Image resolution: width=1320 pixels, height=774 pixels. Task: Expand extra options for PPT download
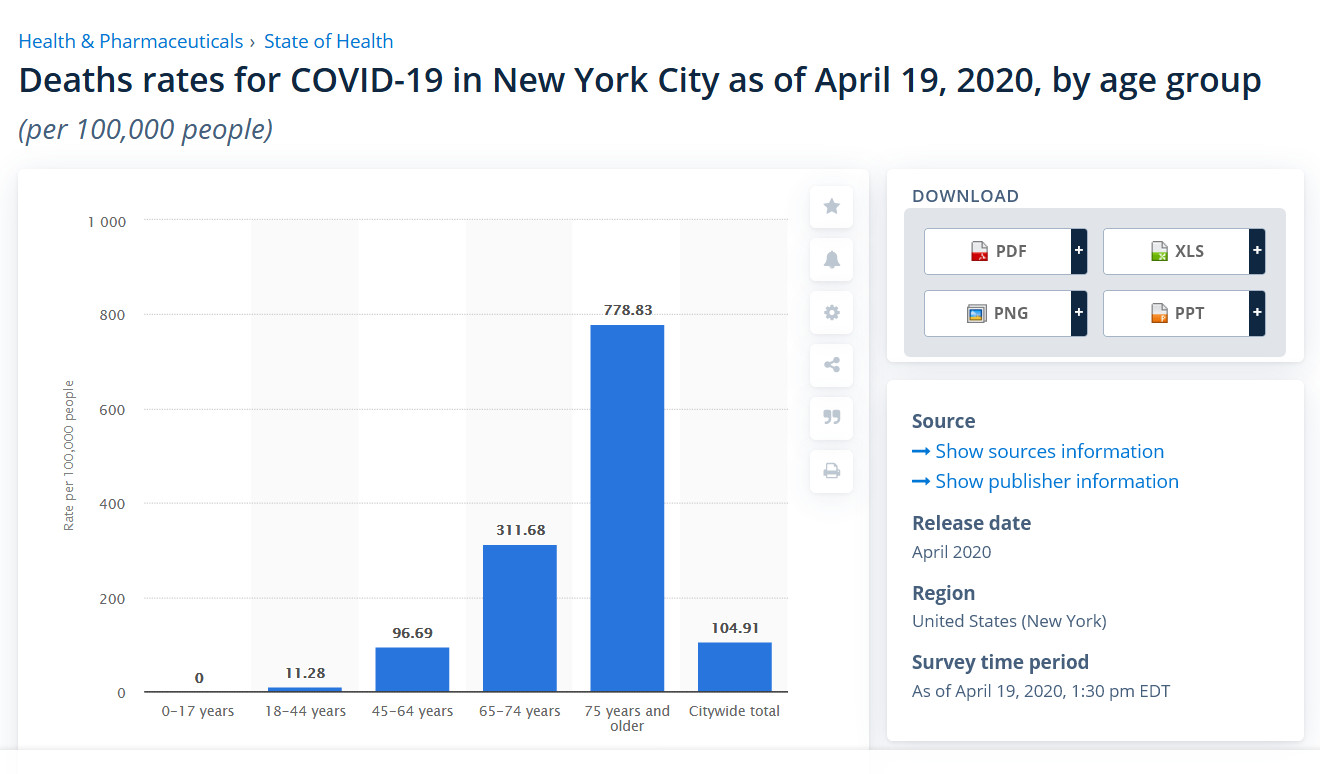point(1257,313)
